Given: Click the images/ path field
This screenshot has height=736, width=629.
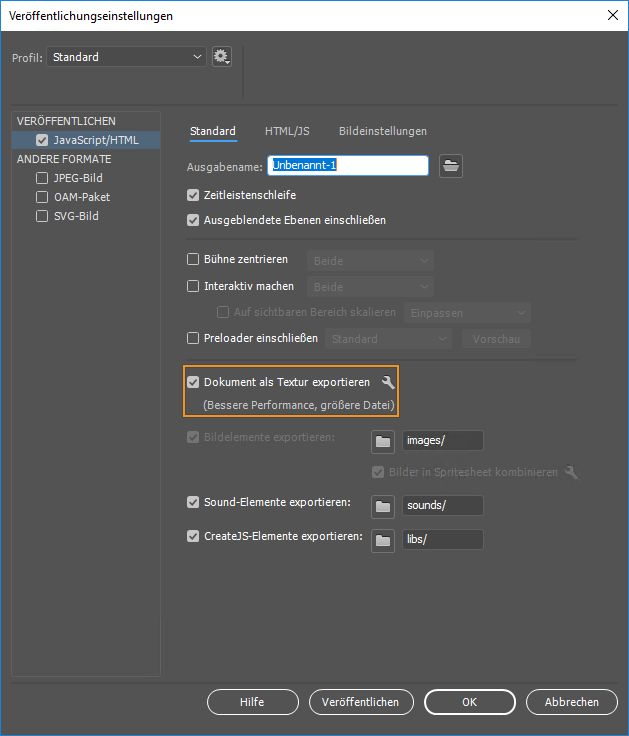Looking at the screenshot, I should click(442, 440).
